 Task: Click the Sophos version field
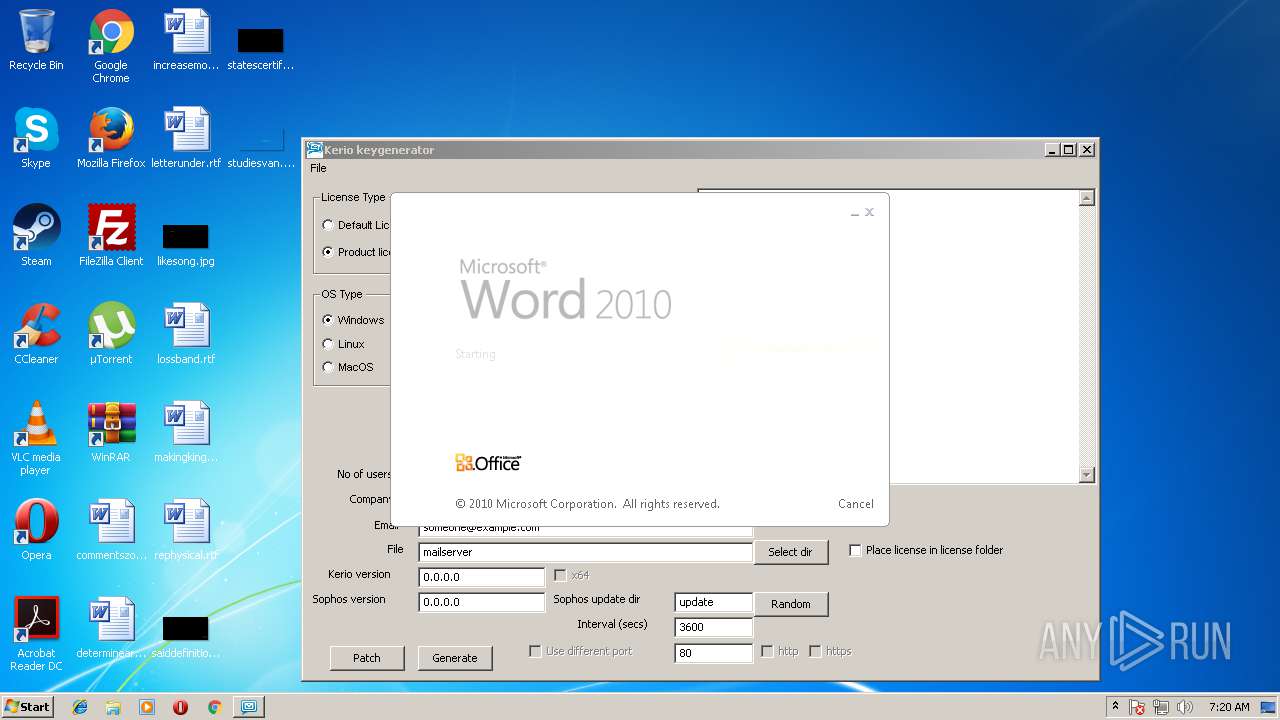(x=481, y=602)
